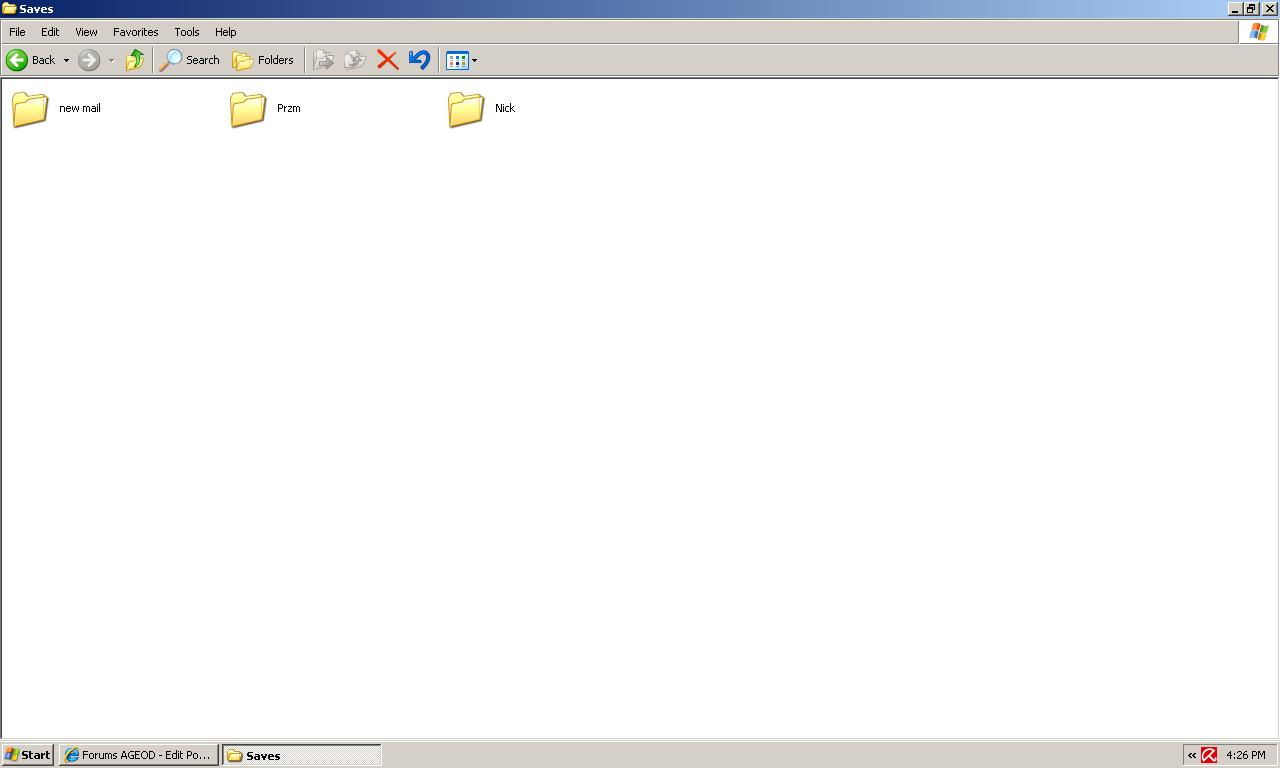Toggle the Folders pane button
The height and width of the screenshot is (768, 1280).
point(263,60)
